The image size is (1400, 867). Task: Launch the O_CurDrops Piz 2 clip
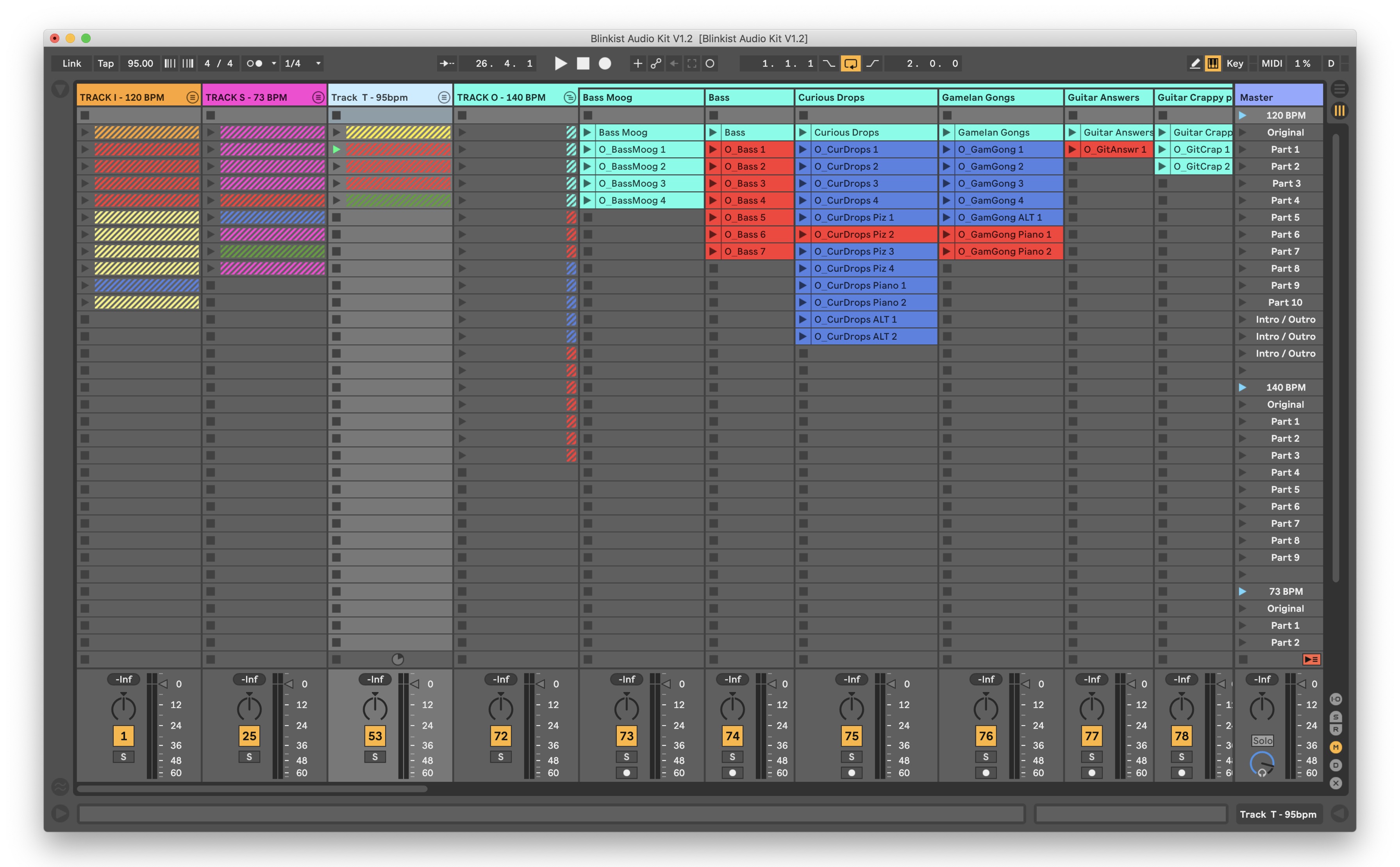803,235
